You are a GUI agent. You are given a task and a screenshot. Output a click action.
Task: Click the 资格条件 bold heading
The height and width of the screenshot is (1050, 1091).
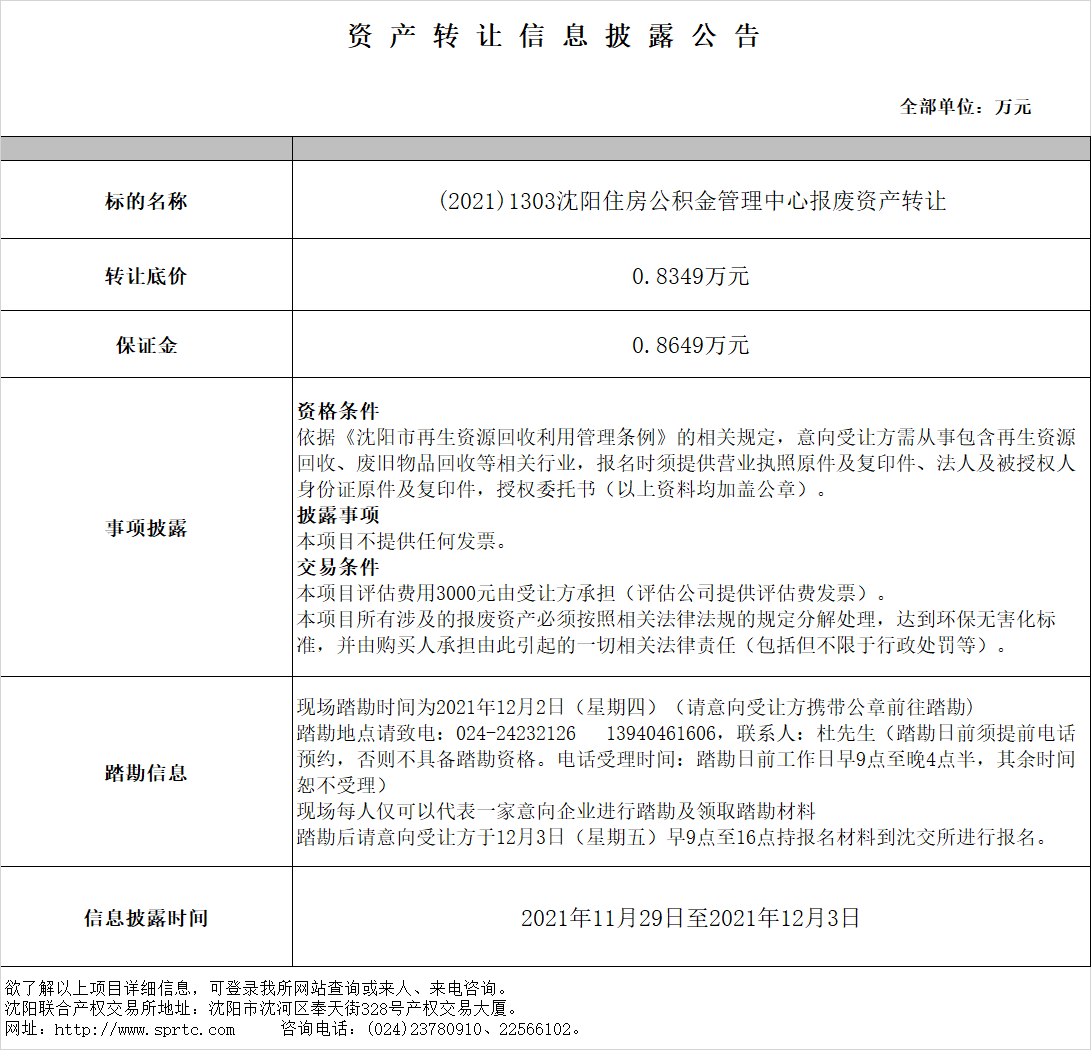point(338,411)
